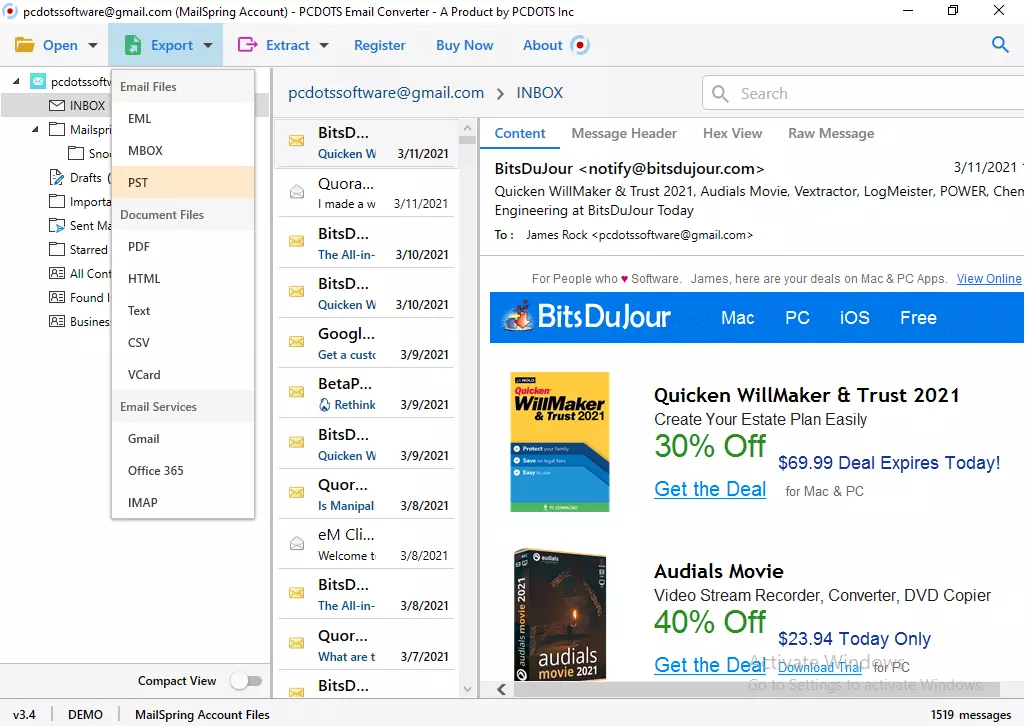Image resolution: width=1028 pixels, height=726 pixels.
Task: Click INBOX in the breadcrumb path
Action: [540, 92]
